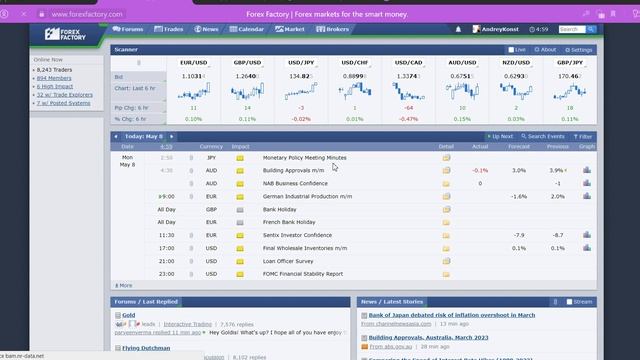Open the USD/CHF pair dropdown
The width and height of the screenshot is (640, 360).
click(355, 63)
